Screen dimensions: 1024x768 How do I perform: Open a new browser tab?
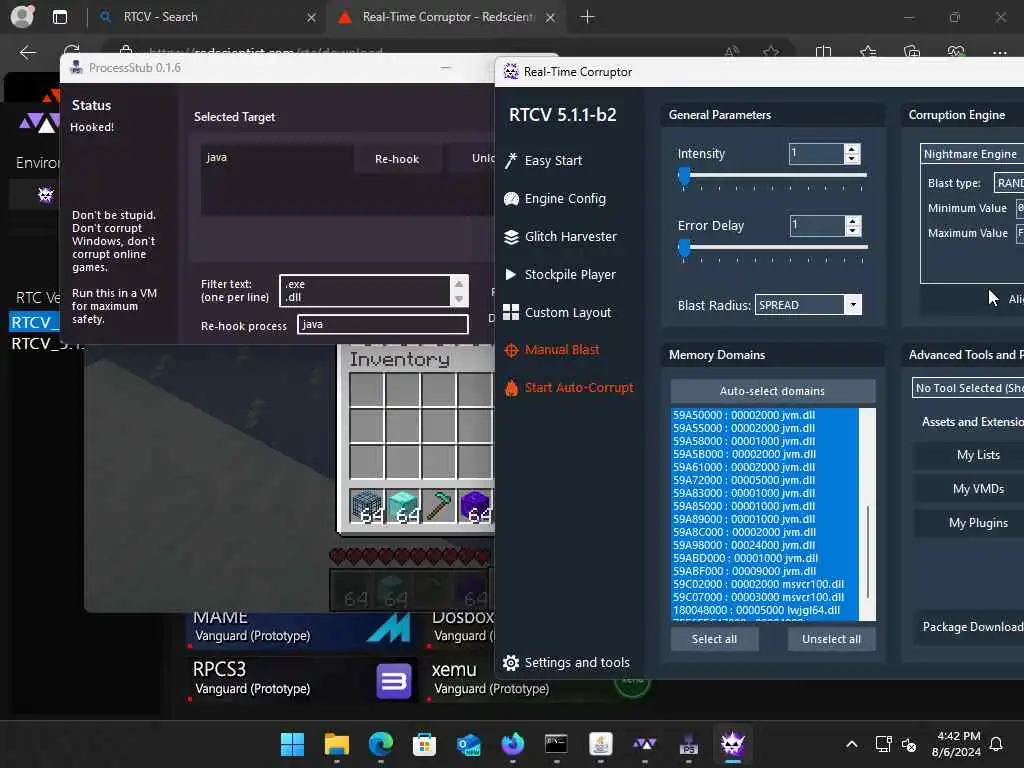(587, 17)
